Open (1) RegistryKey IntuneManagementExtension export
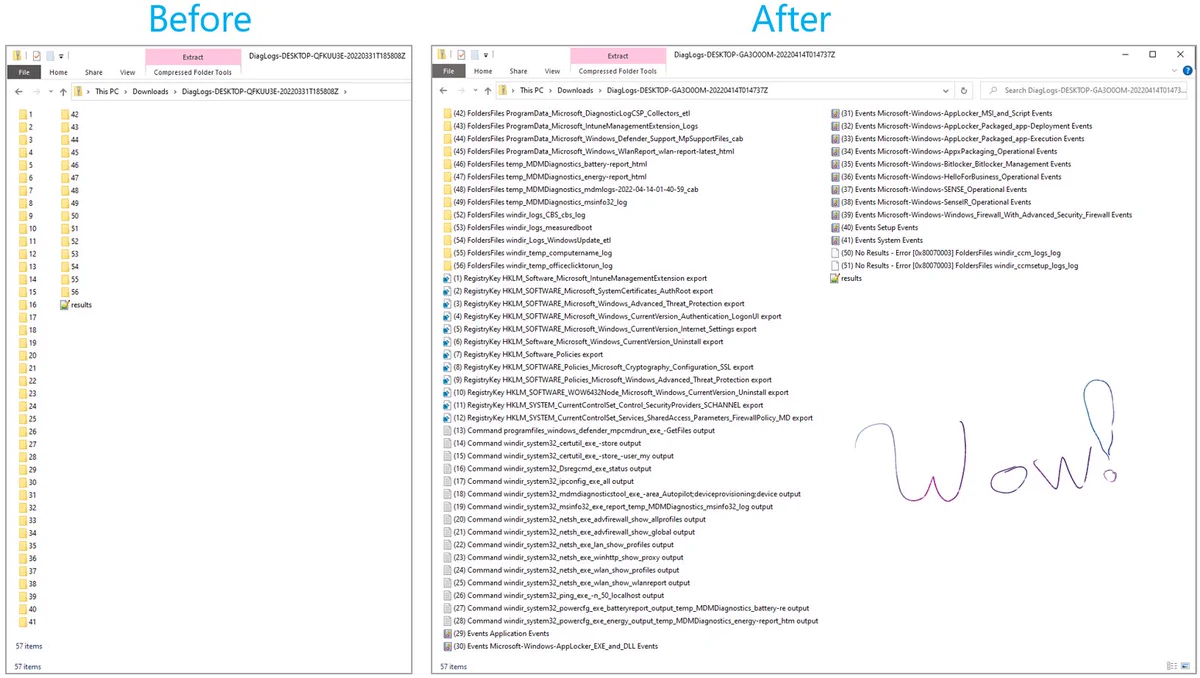This screenshot has width=1200, height=678. [x=574, y=279]
